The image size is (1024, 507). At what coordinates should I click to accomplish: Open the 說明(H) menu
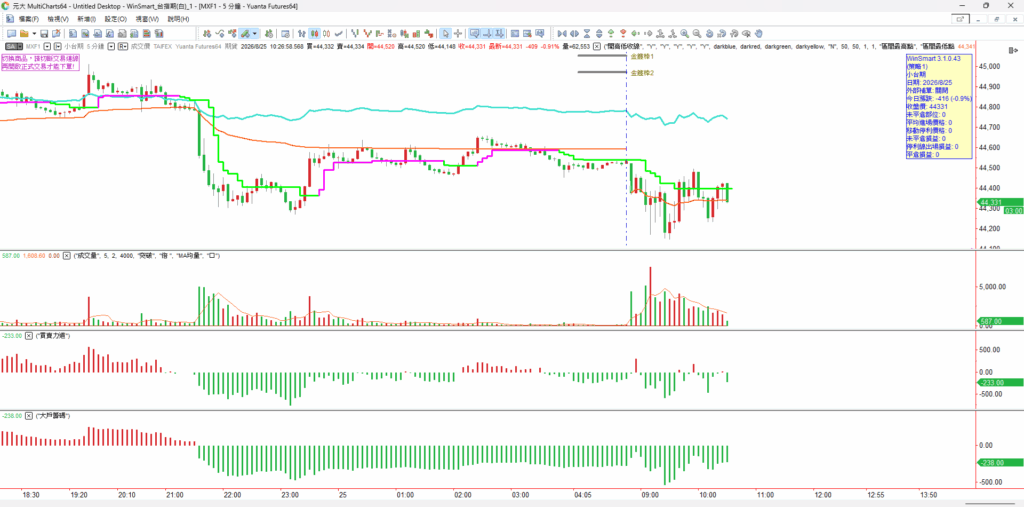click(x=178, y=20)
